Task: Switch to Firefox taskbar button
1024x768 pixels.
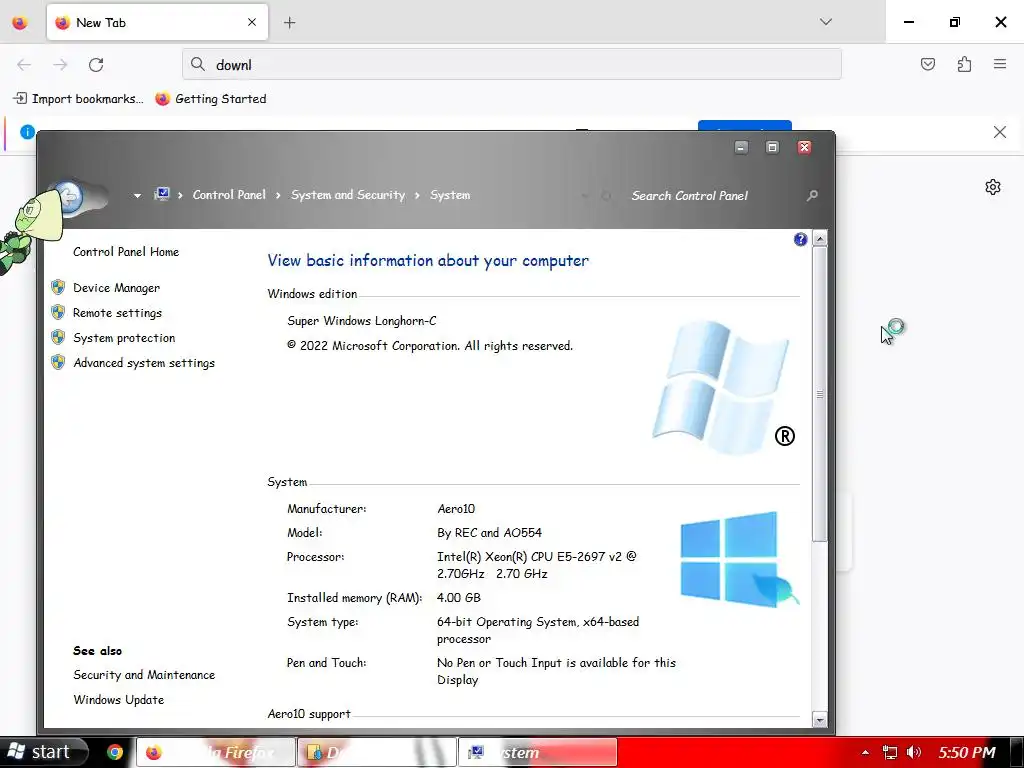Action: click(x=215, y=752)
